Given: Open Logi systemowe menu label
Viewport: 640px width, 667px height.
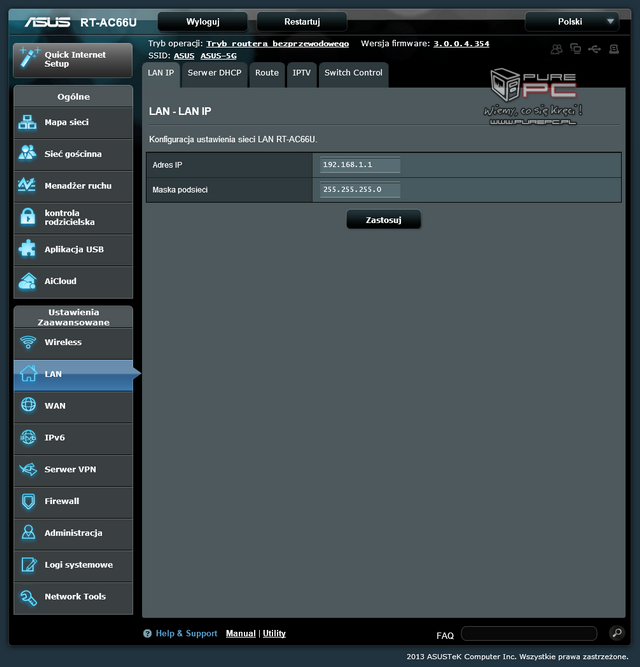Looking at the screenshot, I should click(79, 565).
